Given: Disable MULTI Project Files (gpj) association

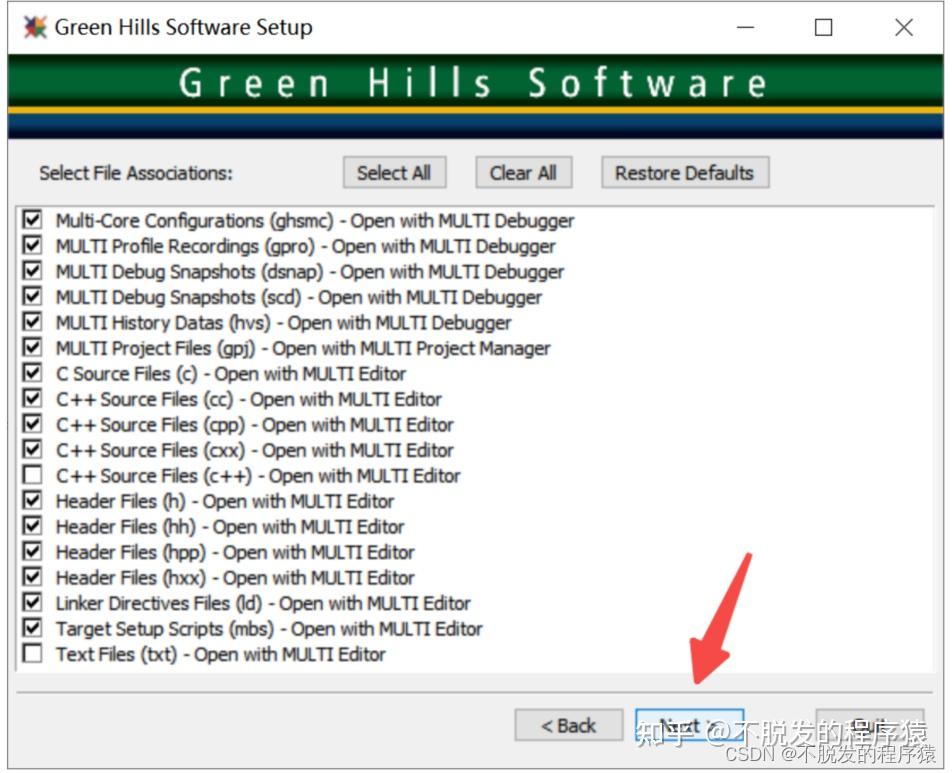Looking at the screenshot, I should pyautogui.click(x=31, y=347).
